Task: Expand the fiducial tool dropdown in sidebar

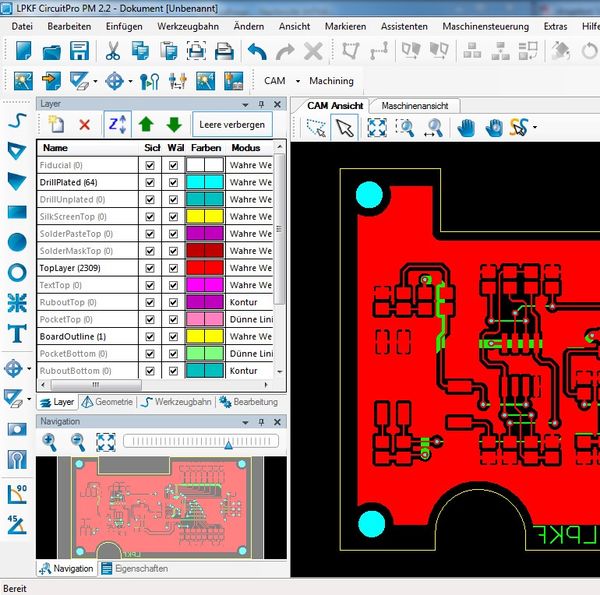Action: click(29, 368)
